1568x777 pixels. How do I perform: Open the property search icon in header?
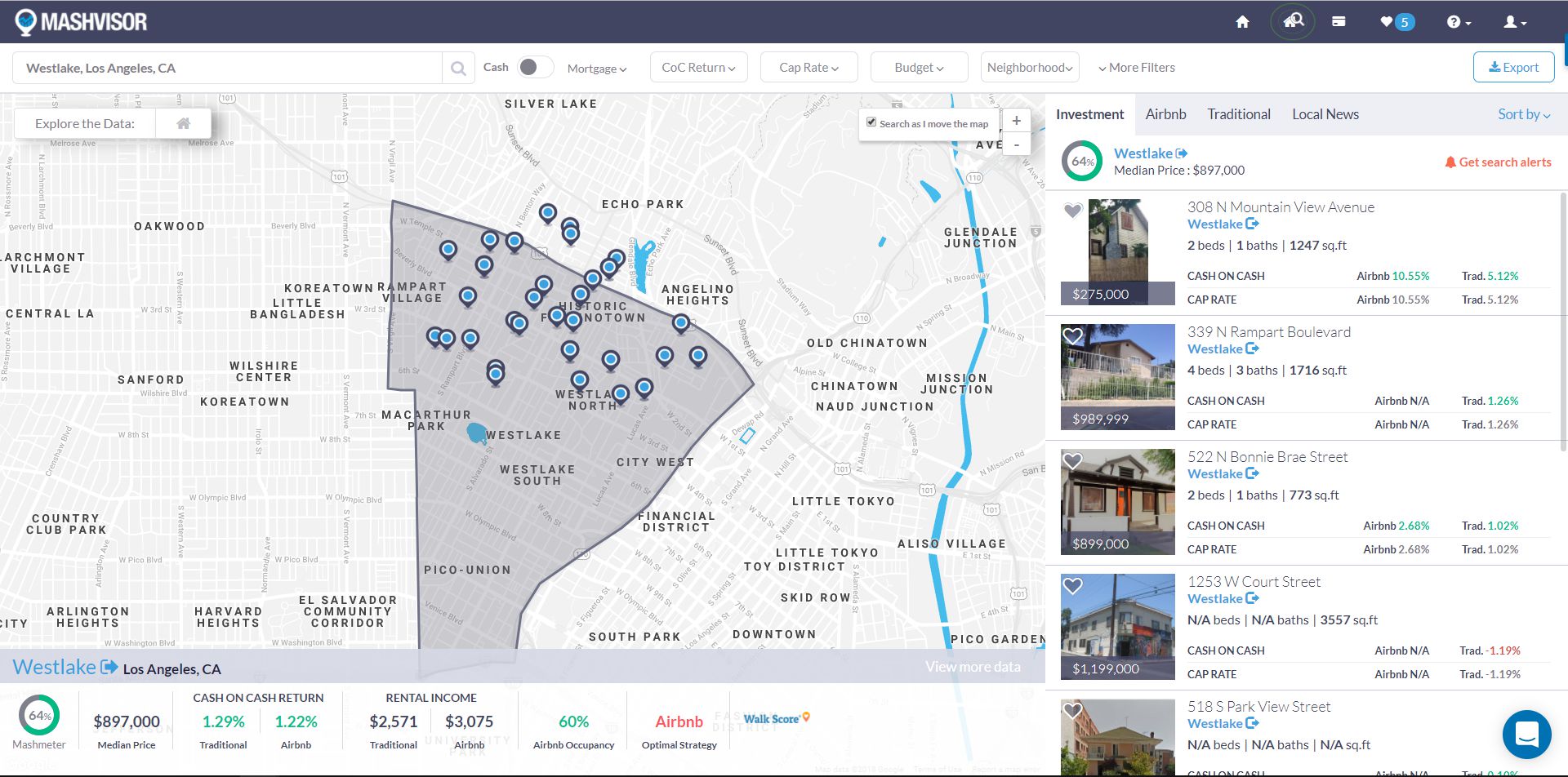[x=1293, y=22]
